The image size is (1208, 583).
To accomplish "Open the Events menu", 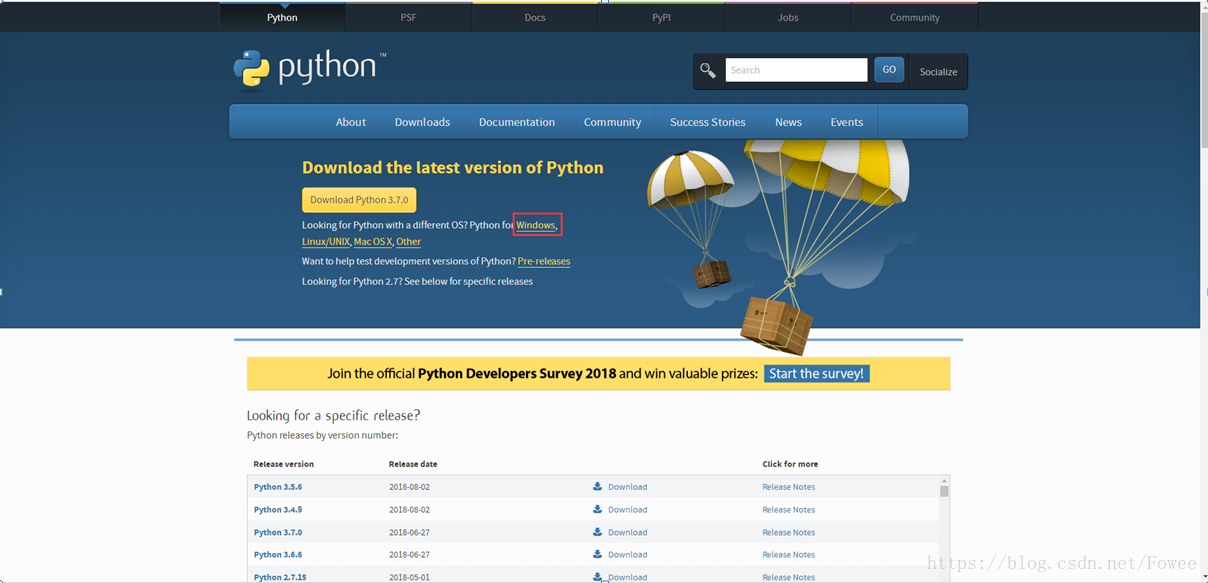I will 846,122.
